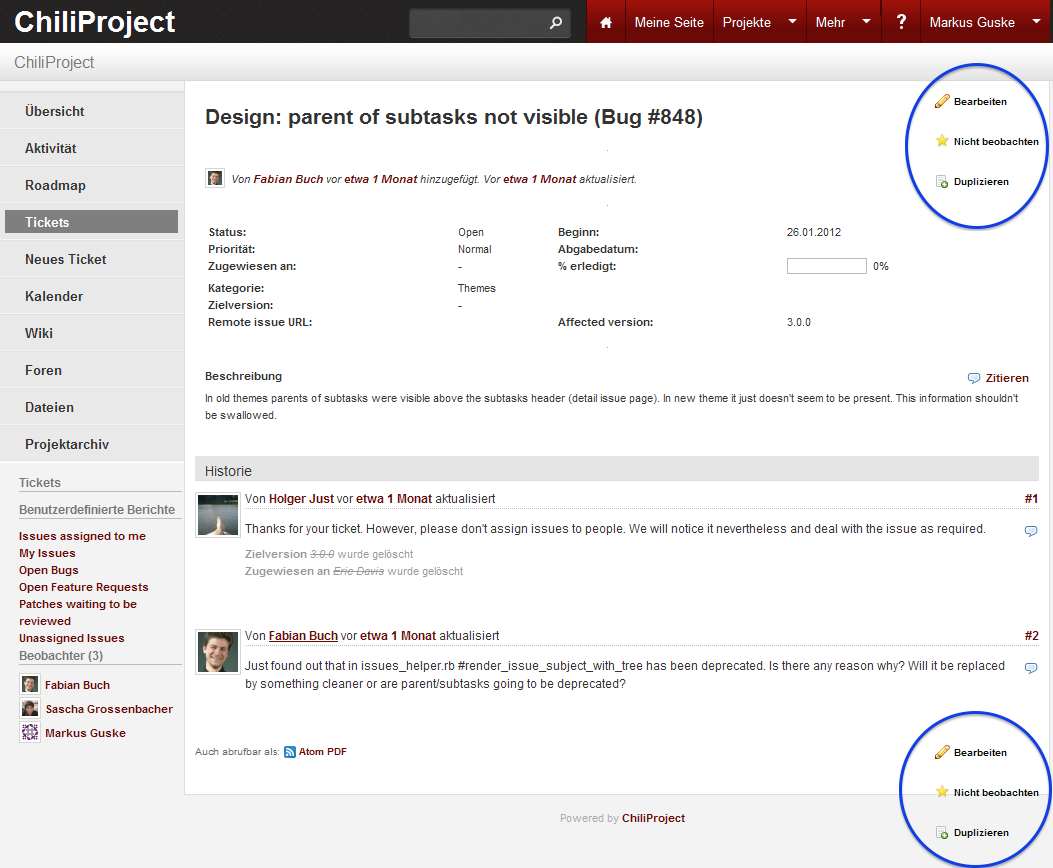Click the Benutzerdefinierte Berichte heading link
Image resolution: width=1053 pixels, height=868 pixels.
coord(97,510)
